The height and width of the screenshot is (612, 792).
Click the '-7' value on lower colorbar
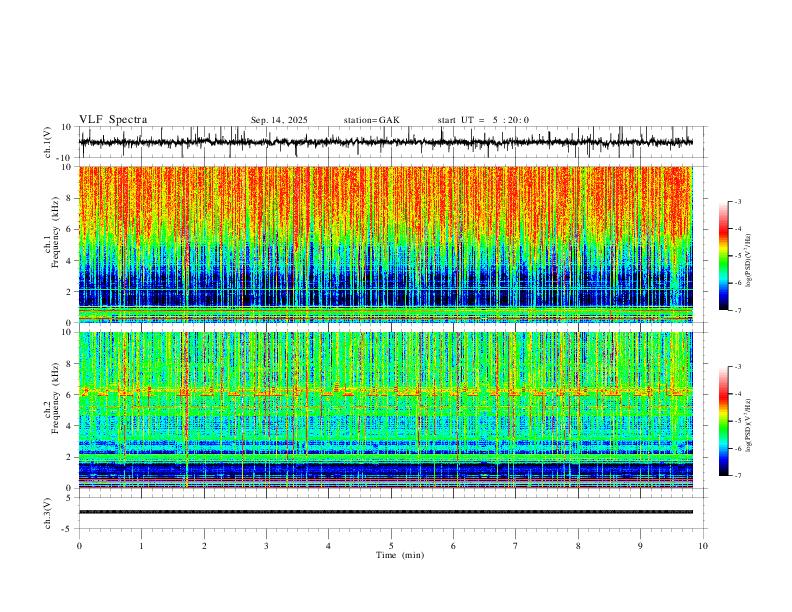point(737,475)
